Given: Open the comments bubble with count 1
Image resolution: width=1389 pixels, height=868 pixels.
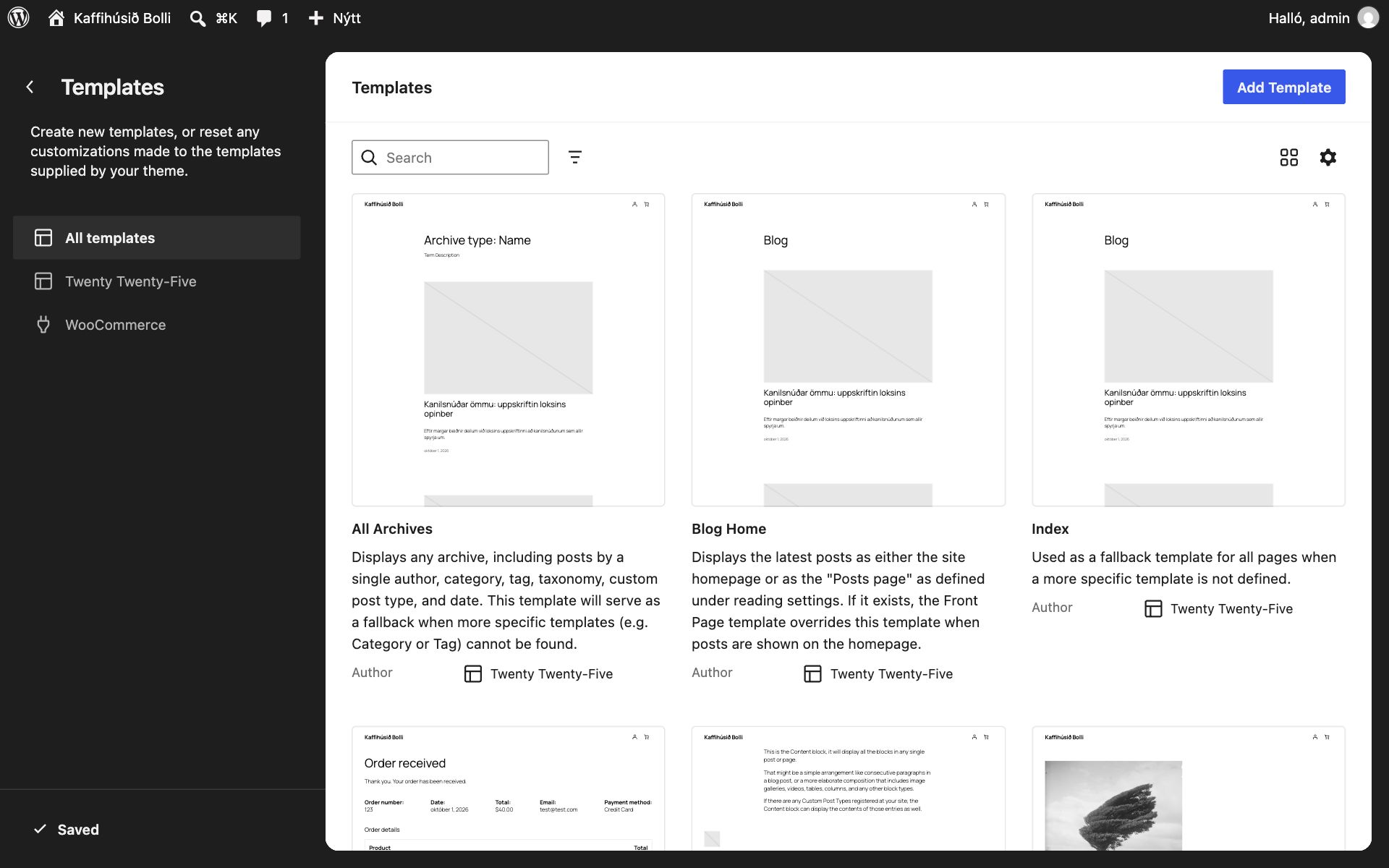Looking at the screenshot, I should click(273, 18).
